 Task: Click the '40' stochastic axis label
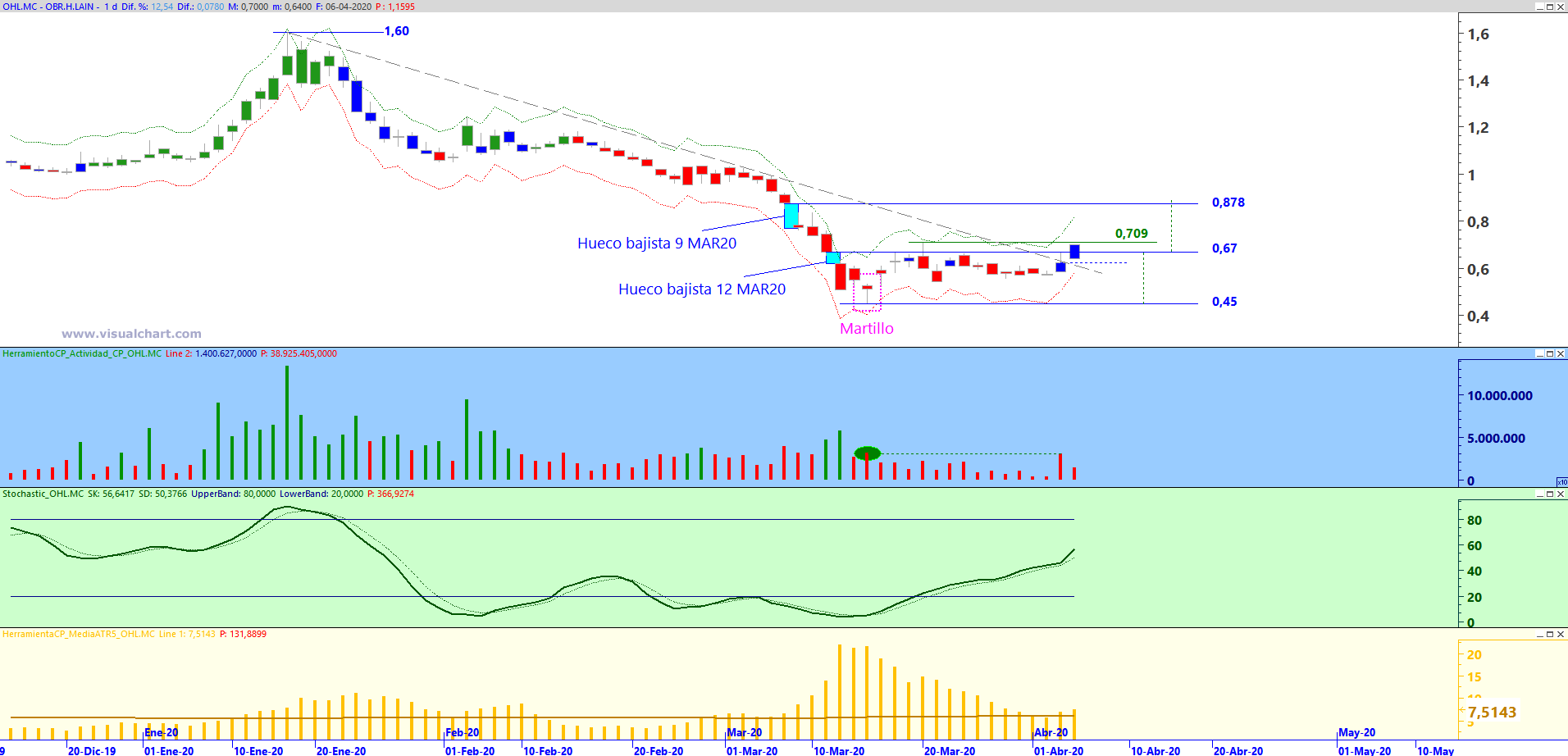tap(1475, 572)
